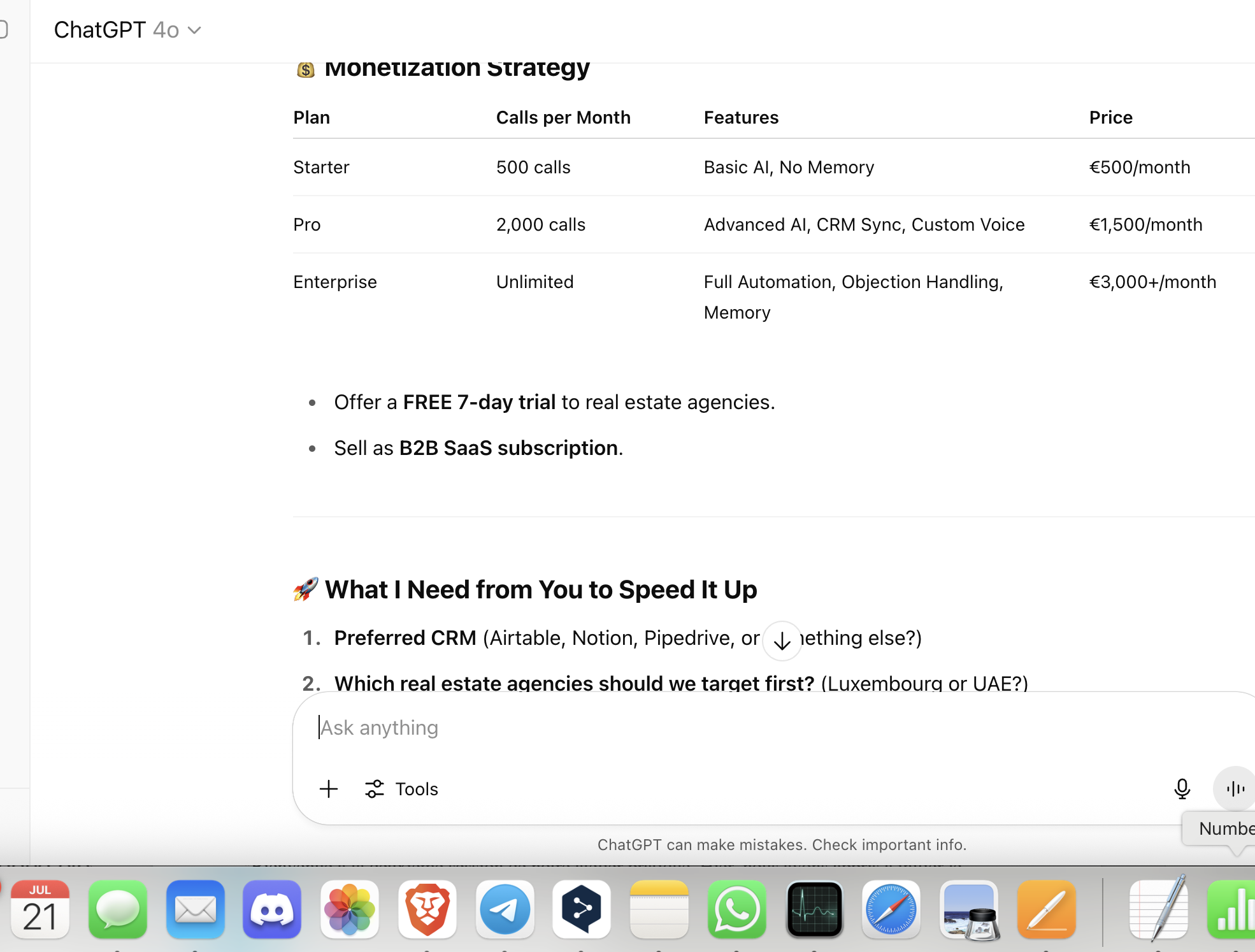Click the €500/month price
The height and width of the screenshot is (952, 1255).
pos(1140,167)
